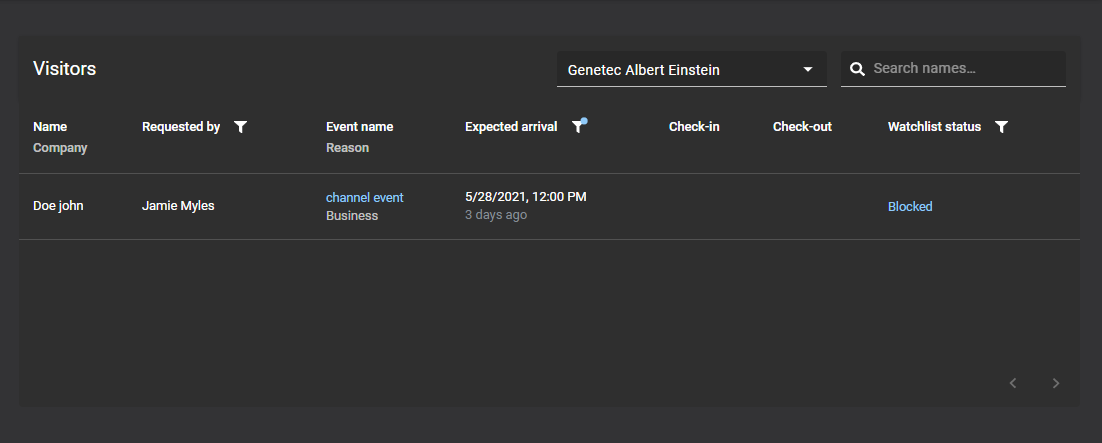The image size is (1102, 443).
Task: Click the Name column header
Action: 50,127
